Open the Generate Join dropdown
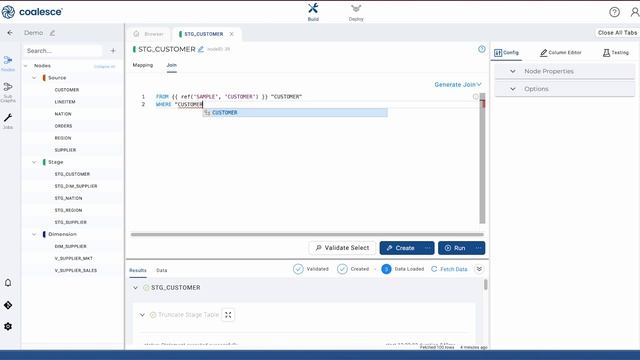Viewport: 640px width, 360px height. (458, 84)
